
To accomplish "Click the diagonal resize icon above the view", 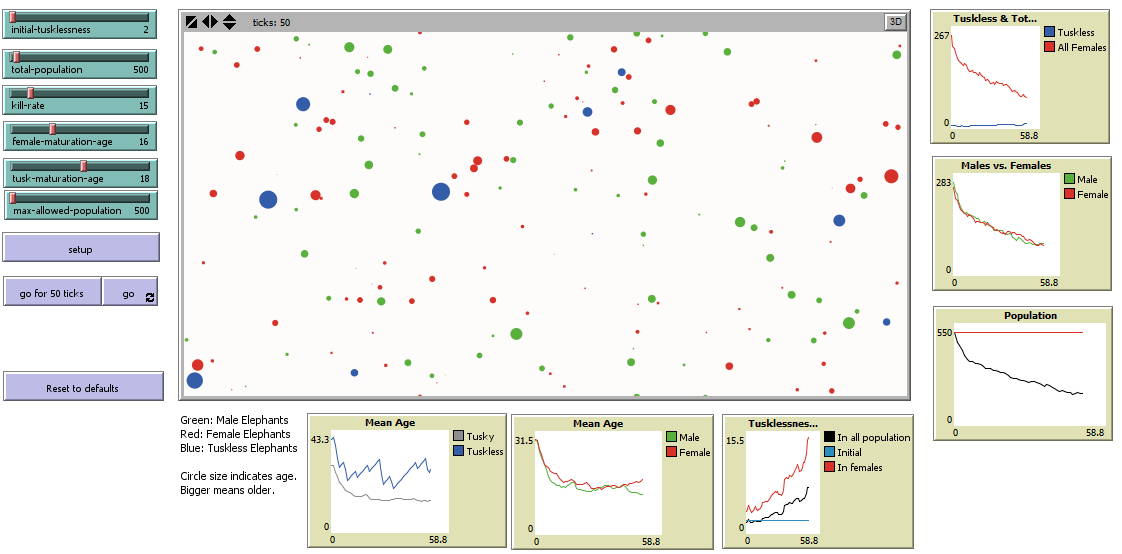I will click(191, 22).
